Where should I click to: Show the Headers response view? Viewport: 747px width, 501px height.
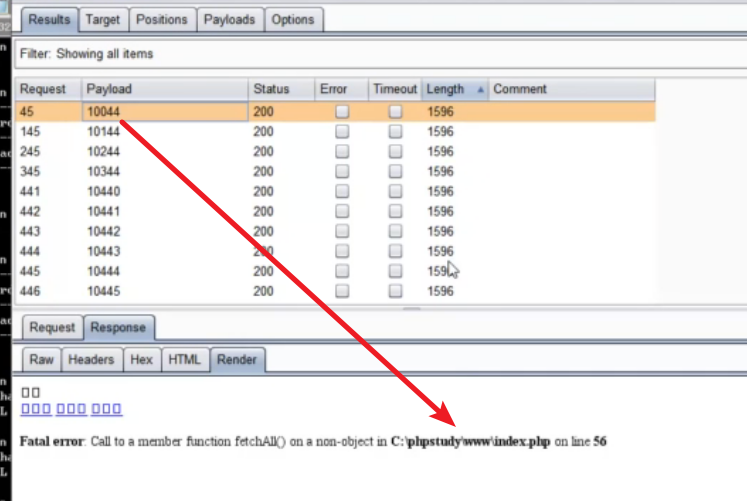(91, 360)
